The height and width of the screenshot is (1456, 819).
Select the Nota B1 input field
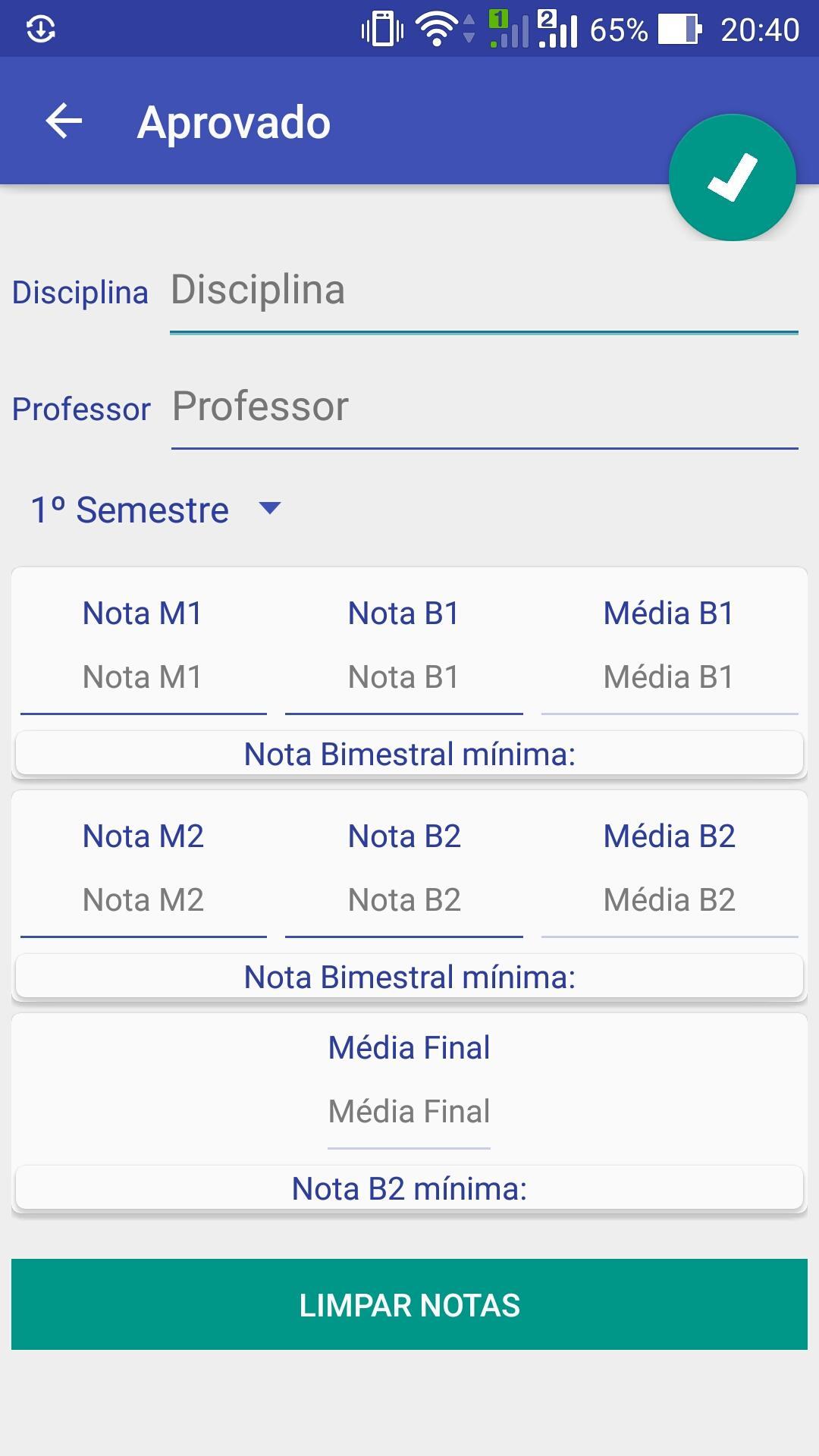(404, 679)
